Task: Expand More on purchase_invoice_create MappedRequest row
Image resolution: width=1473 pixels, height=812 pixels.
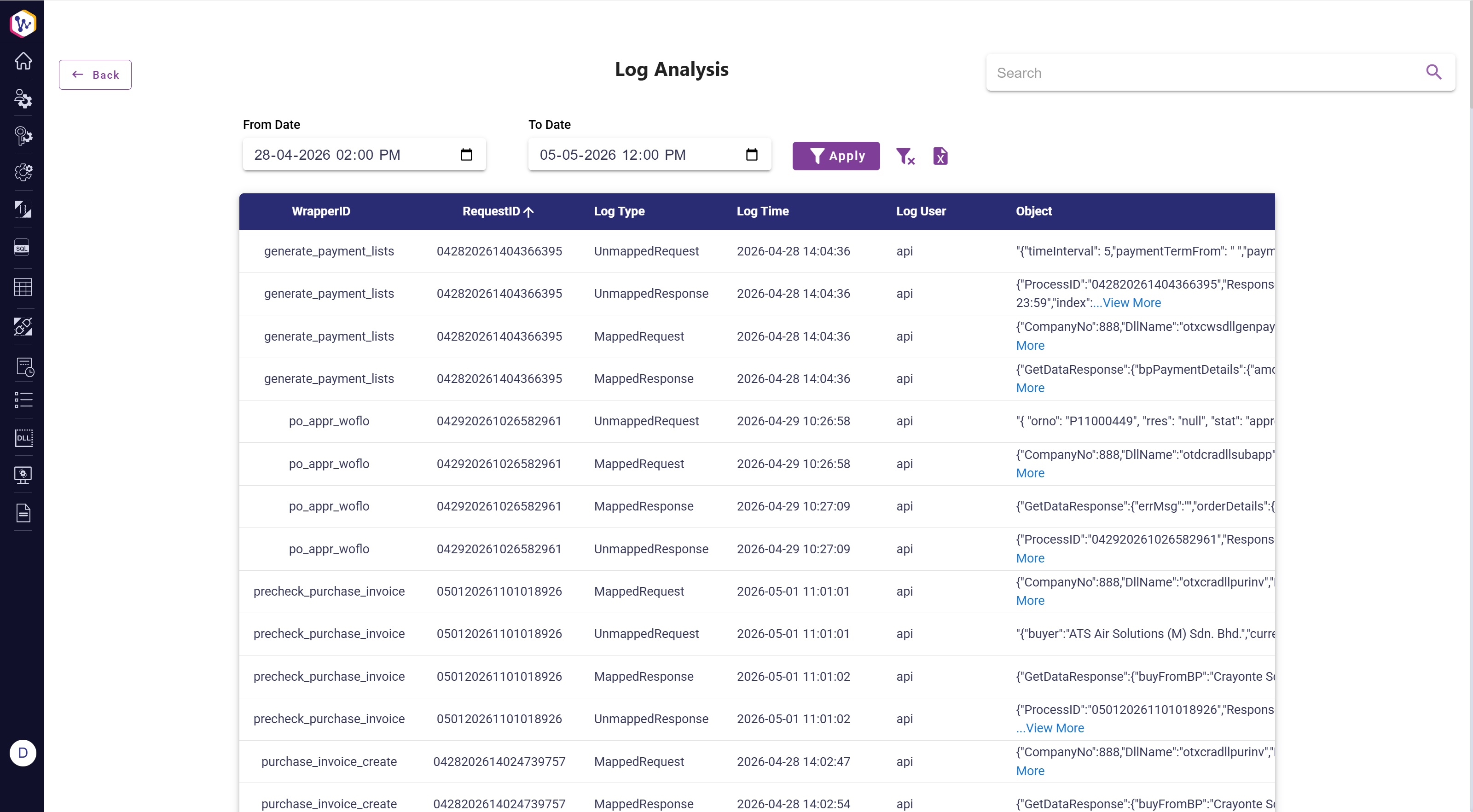Action: pyautogui.click(x=1030, y=771)
